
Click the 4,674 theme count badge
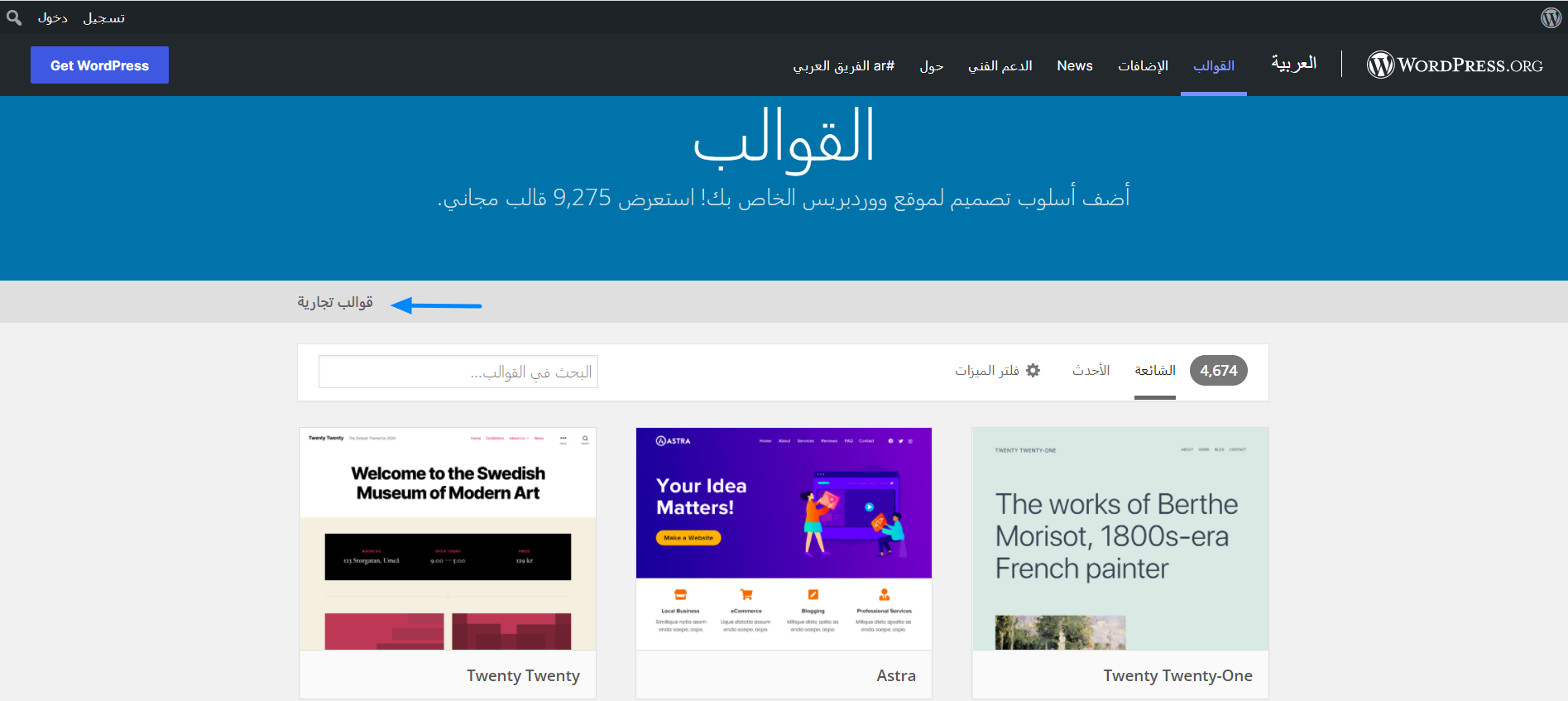coord(1219,371)
